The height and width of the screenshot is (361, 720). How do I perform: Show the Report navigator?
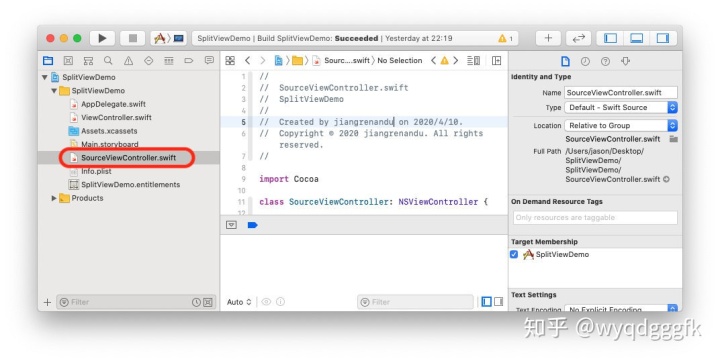(x=209, y=61)
